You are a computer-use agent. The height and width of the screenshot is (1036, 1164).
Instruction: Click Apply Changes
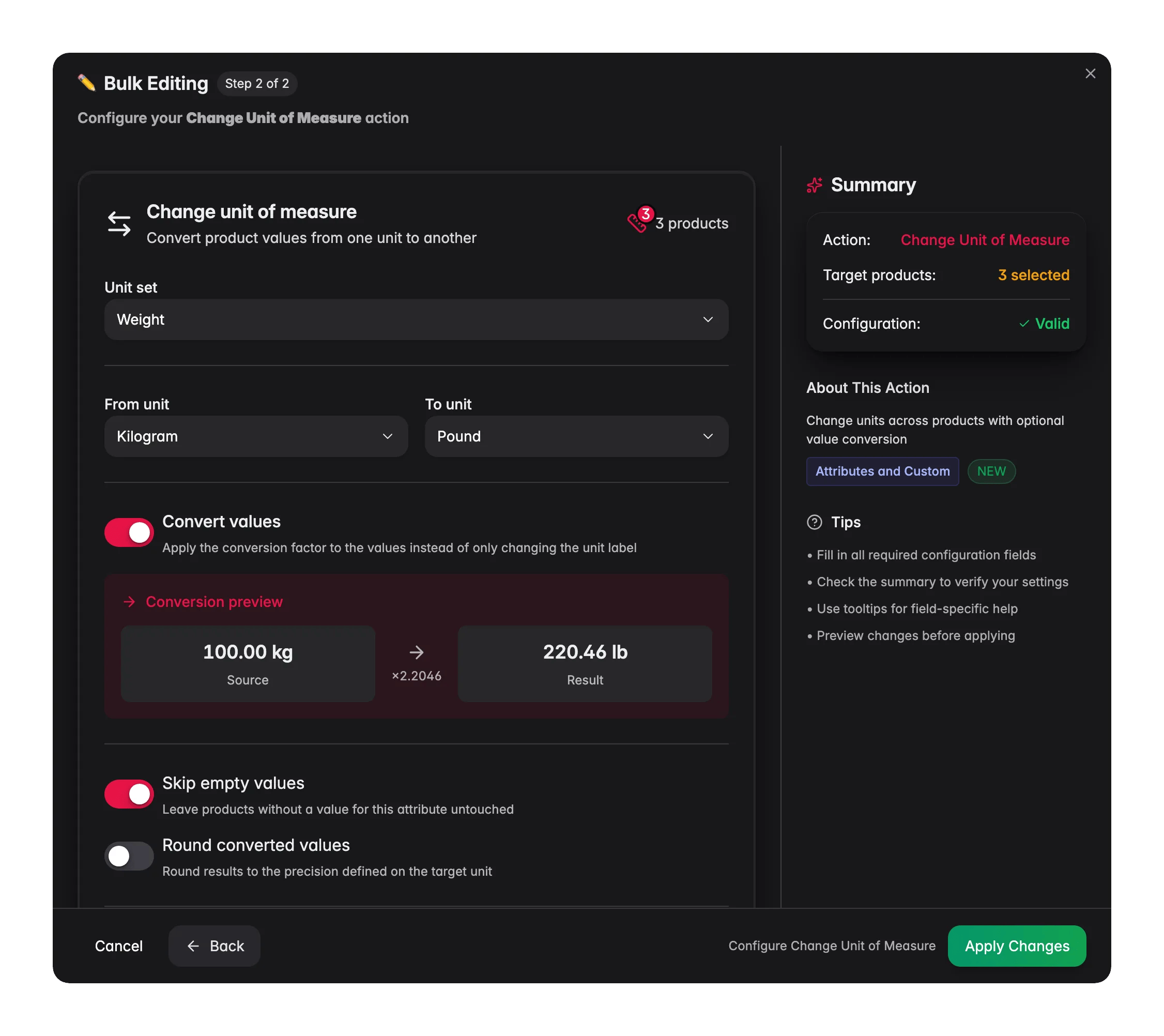1017,946
